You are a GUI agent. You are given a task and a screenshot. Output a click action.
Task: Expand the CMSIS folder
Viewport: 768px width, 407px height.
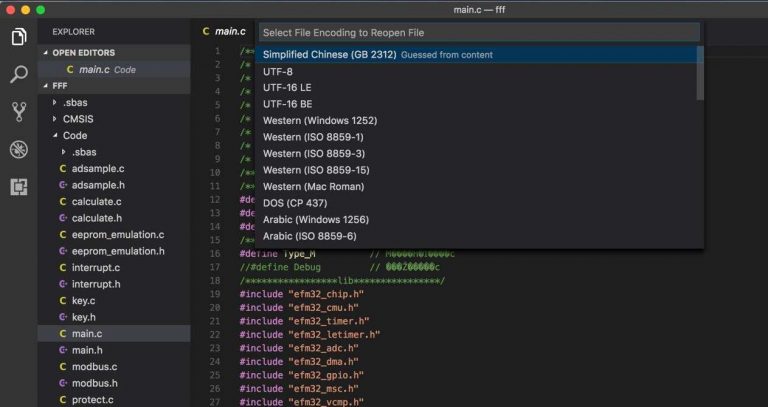(54, 119)
